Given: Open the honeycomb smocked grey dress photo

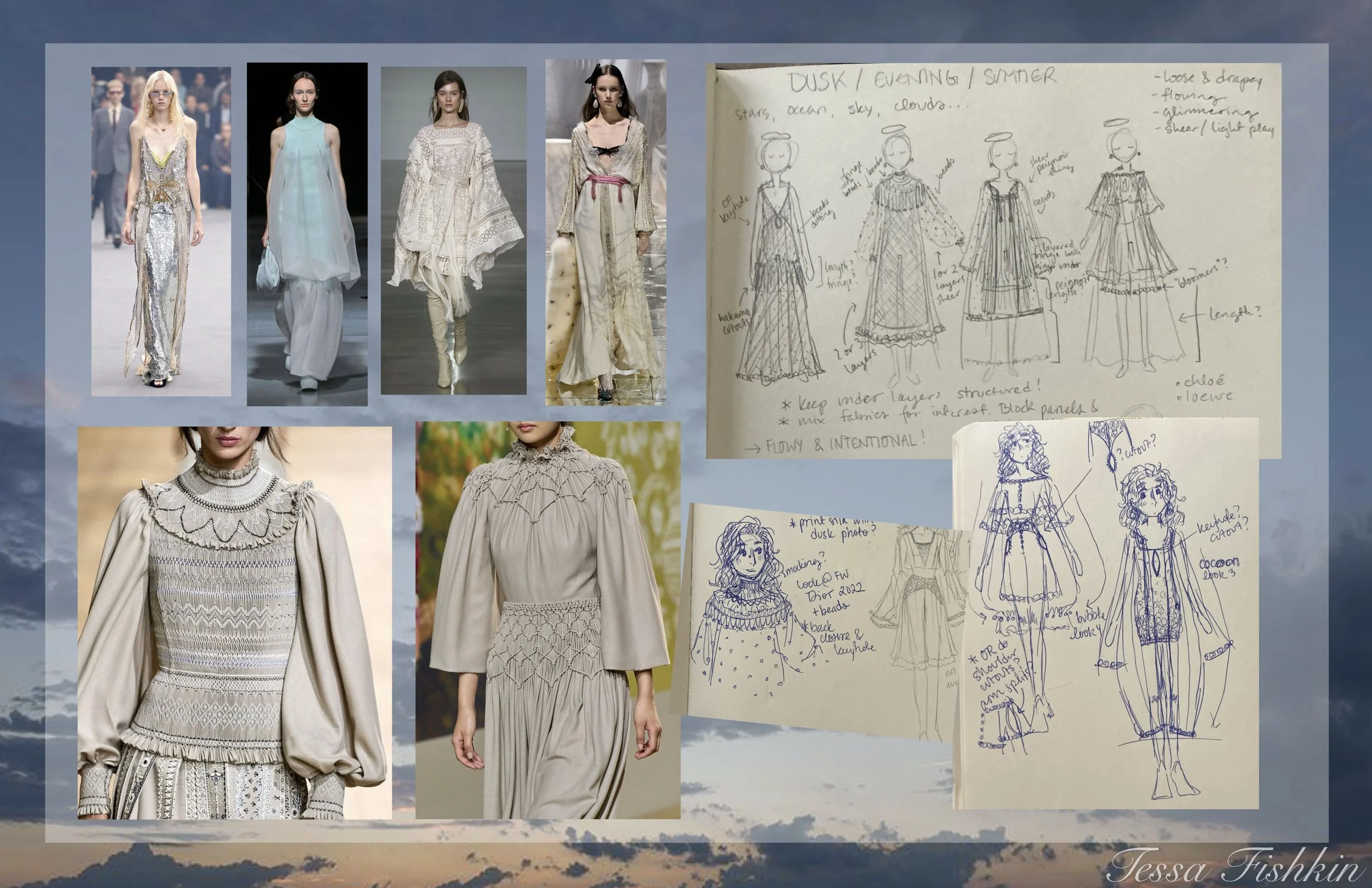Looking at the screenshot, I should (x=548, y=620).
